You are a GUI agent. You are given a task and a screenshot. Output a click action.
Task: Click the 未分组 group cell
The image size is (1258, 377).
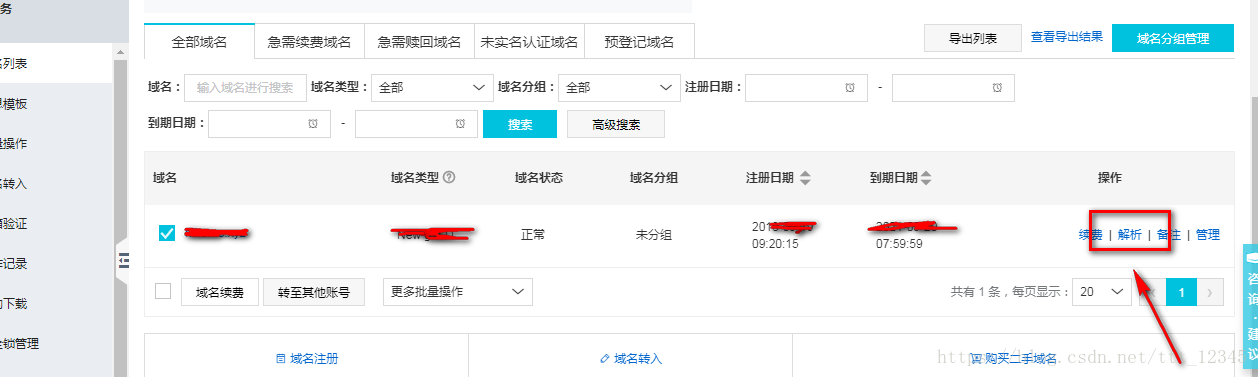654,234
